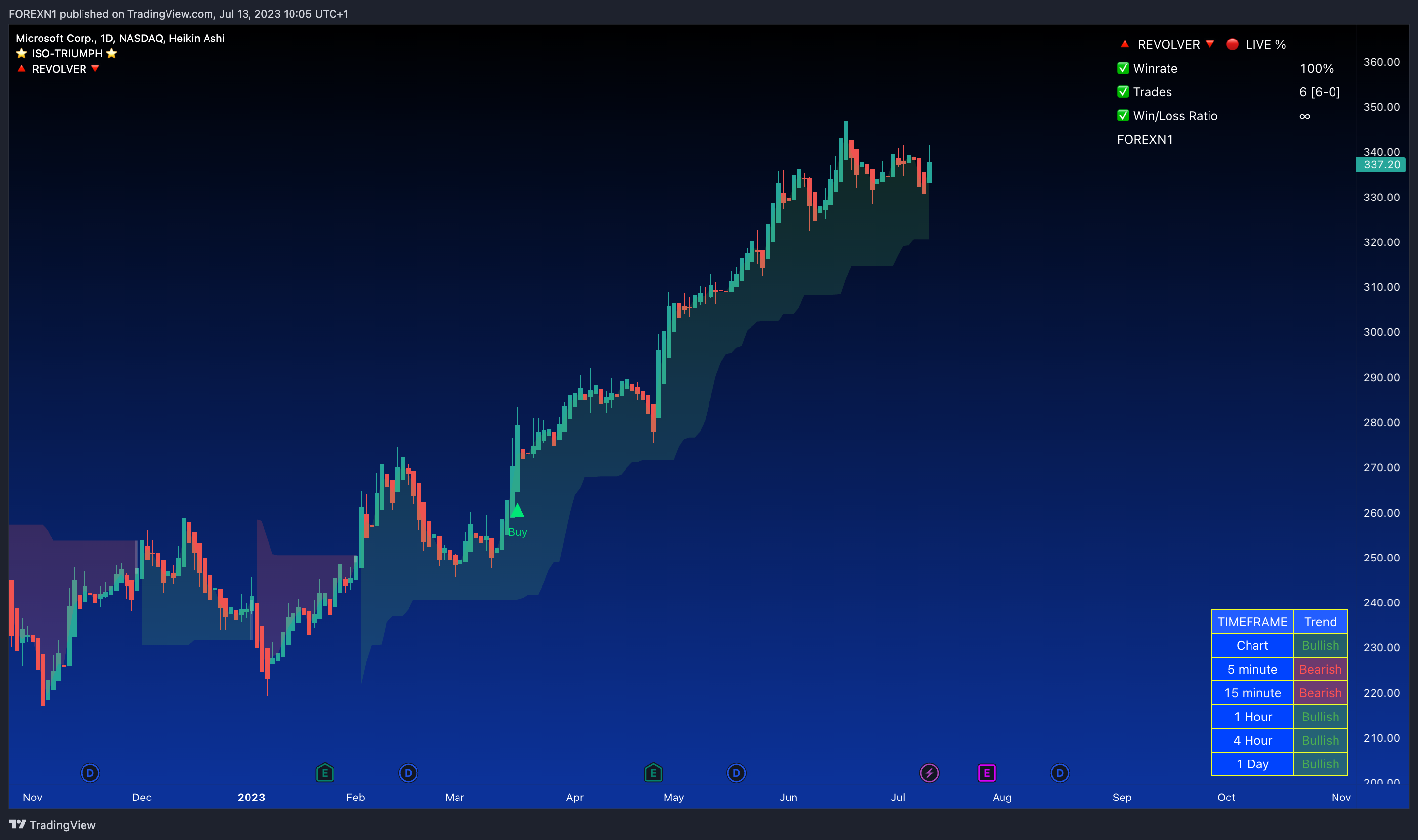
Task: Click the 300.00 price axis label
Action: point(1381,332)
